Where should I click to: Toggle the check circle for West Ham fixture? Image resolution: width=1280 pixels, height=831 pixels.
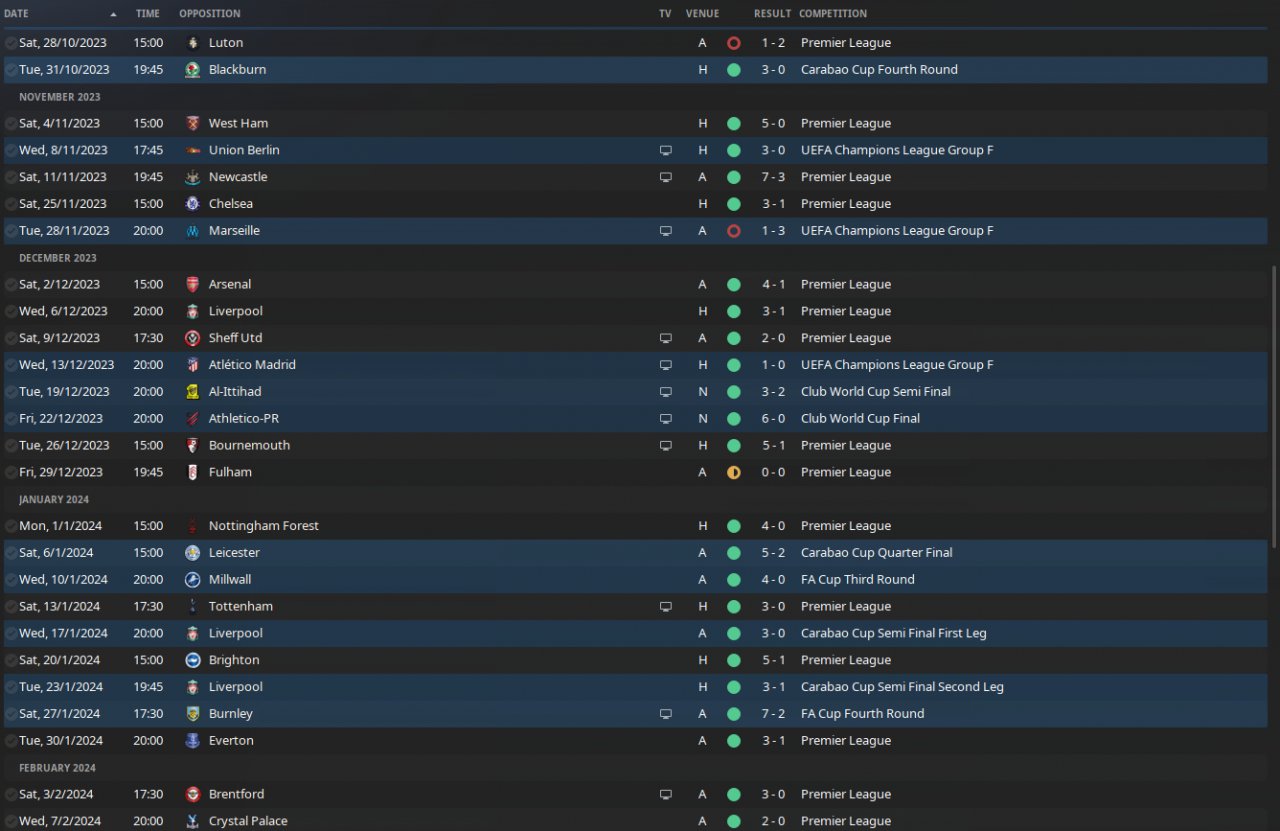(10, 124)
